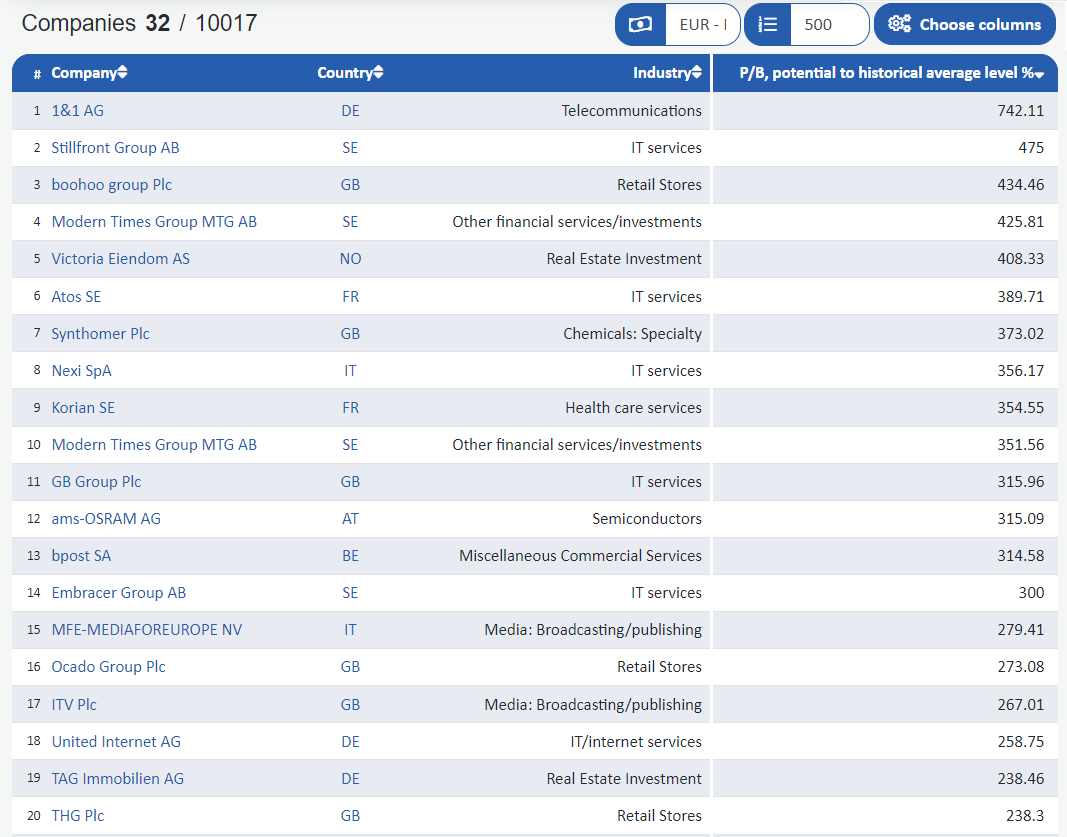The height and width of the screenshot is (837, 1067).
Task: Click Miscellaneous Commercial Services cell
Action: (x=580, y=556)
